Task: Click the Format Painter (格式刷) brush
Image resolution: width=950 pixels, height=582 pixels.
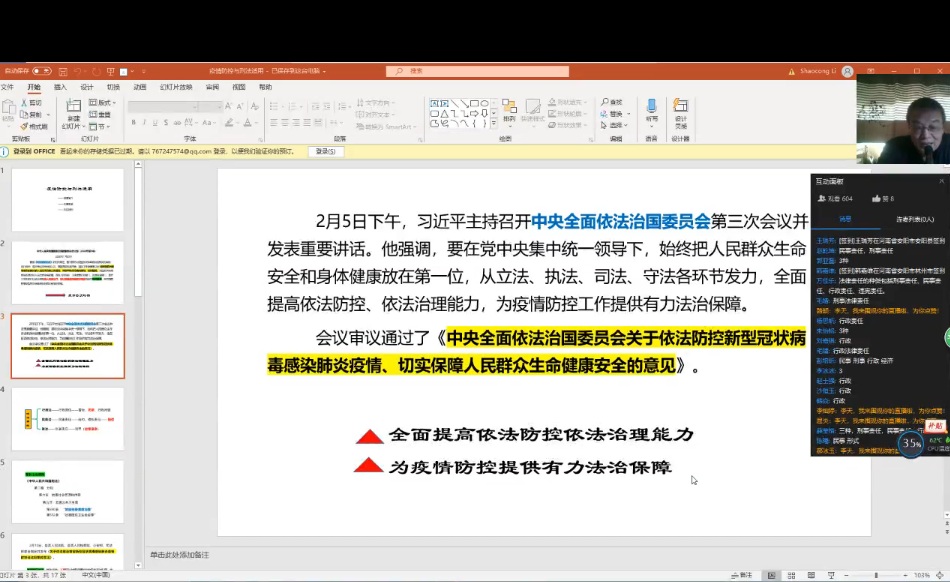Action: [x=35, y=127]
